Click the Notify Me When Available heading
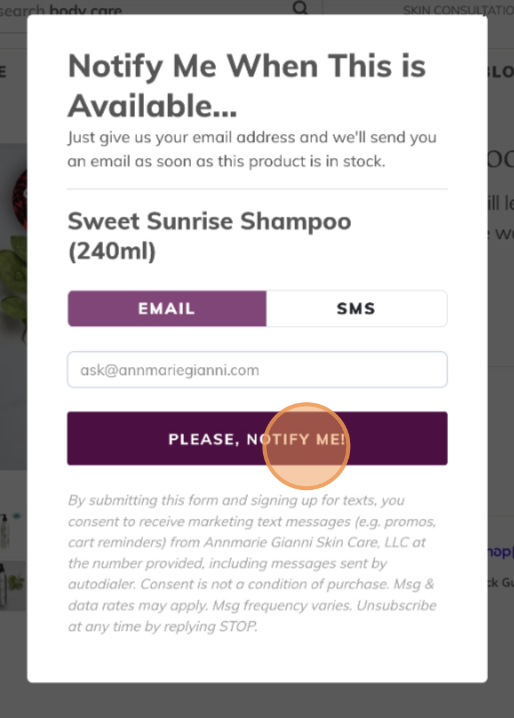 246,86
